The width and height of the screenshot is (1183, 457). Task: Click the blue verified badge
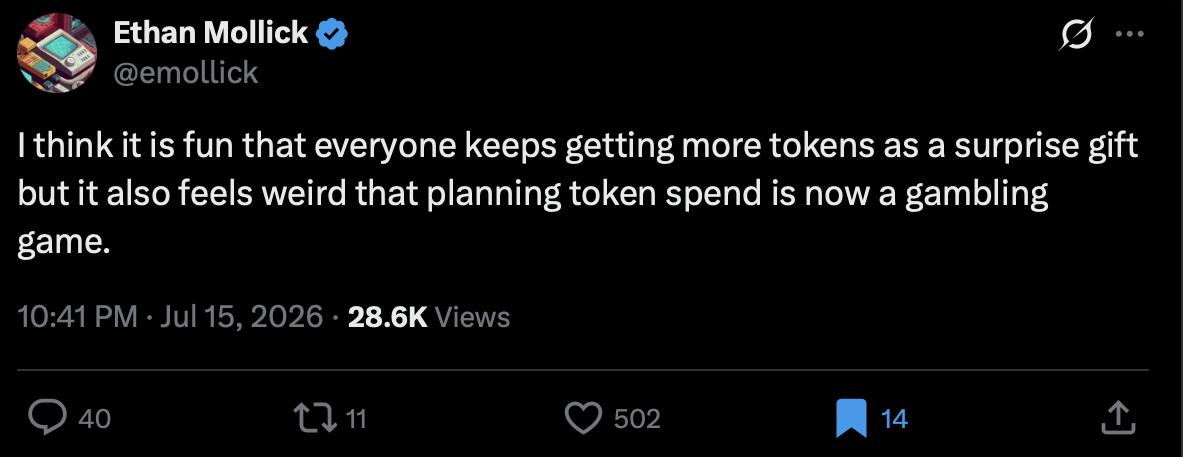(x=331, y=34)
